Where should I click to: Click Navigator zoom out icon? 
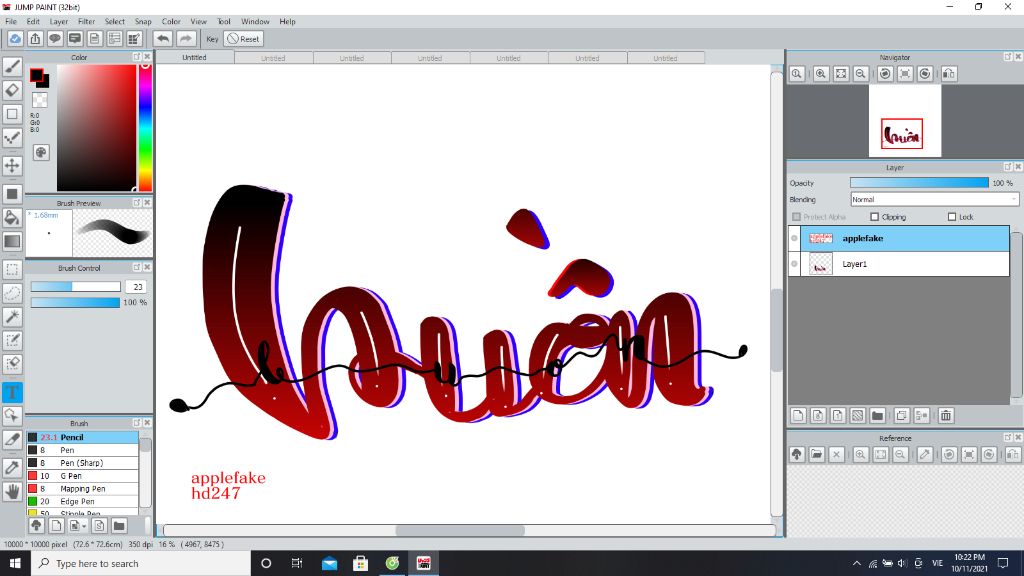pos(861,74)
